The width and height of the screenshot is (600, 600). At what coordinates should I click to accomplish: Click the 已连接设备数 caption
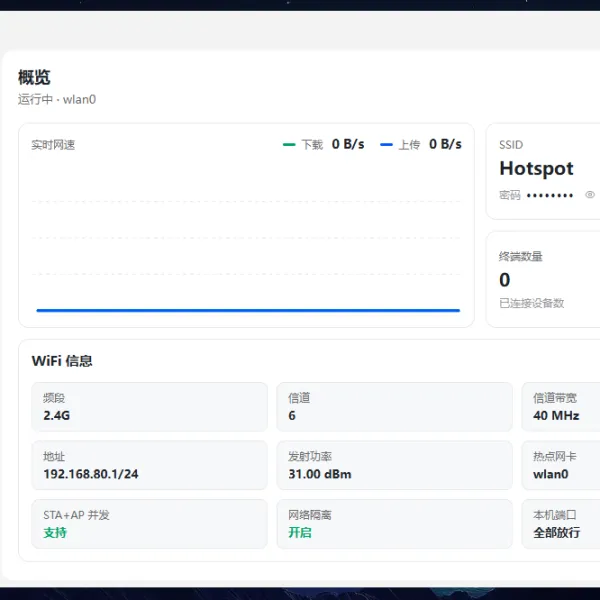pyautogui.click(x=531, y=303)
